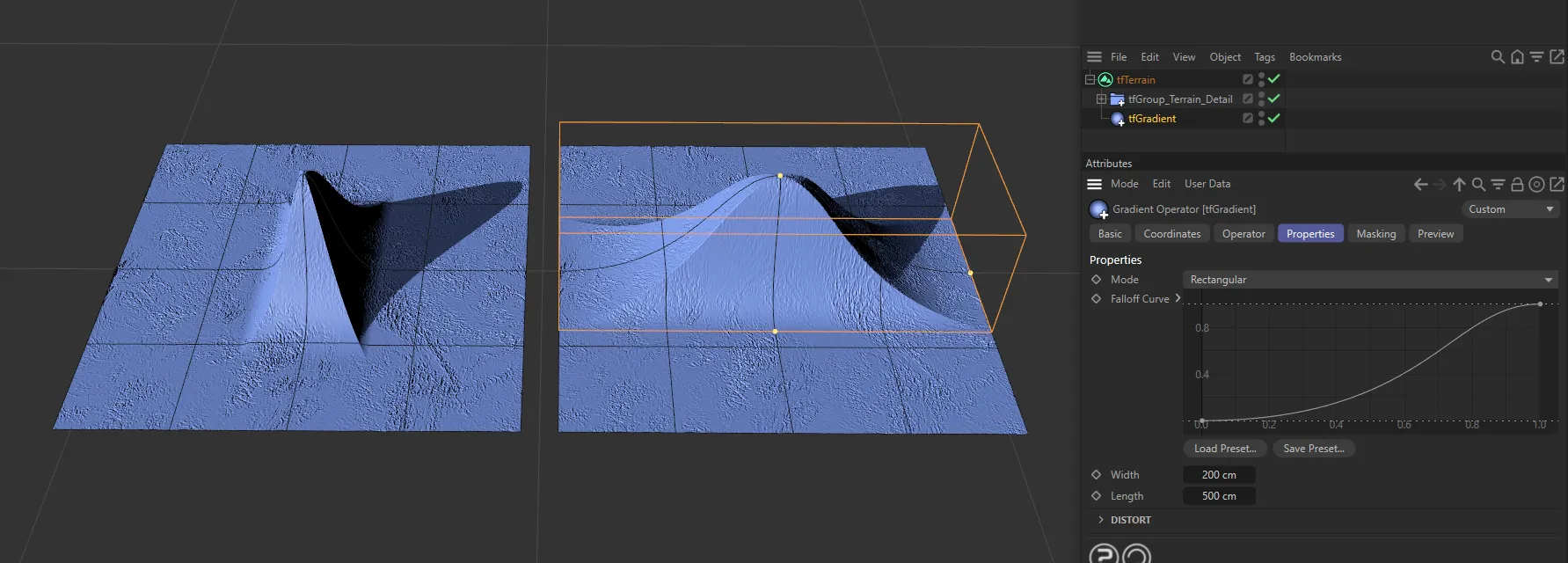Open the Mode dropdown set to Rectangular

point(1370,280)
